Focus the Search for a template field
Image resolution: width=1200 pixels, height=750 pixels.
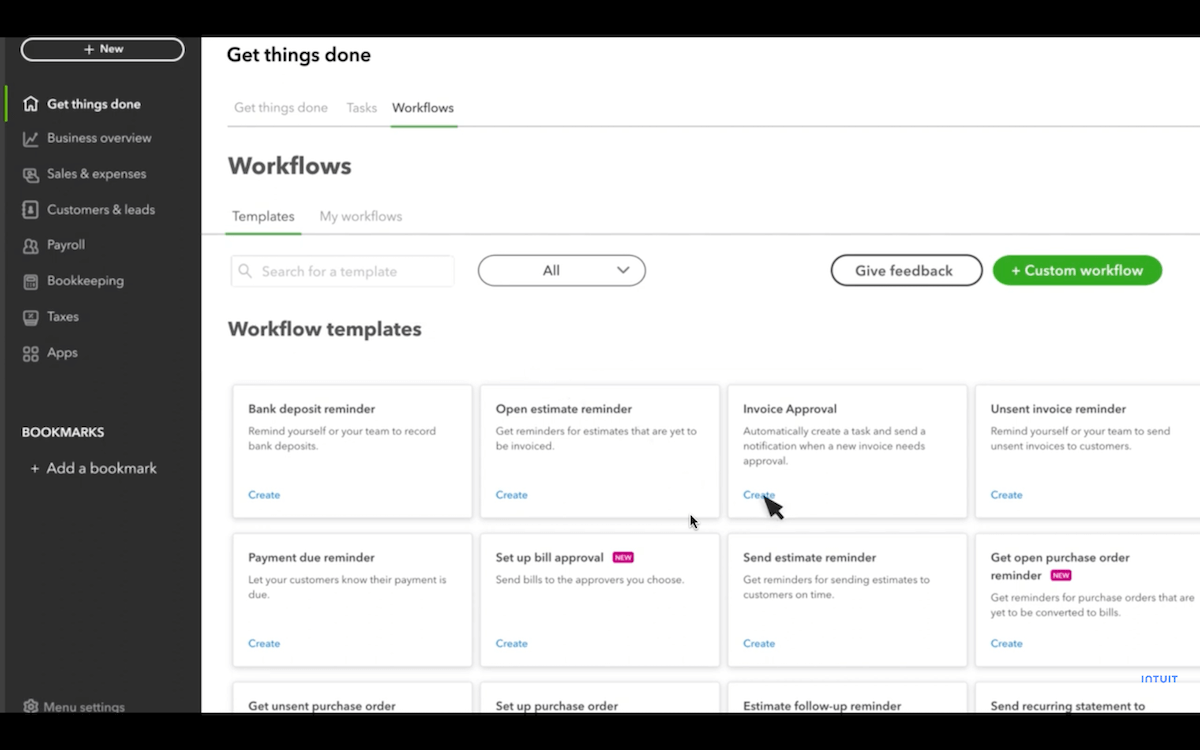(342, 271)
